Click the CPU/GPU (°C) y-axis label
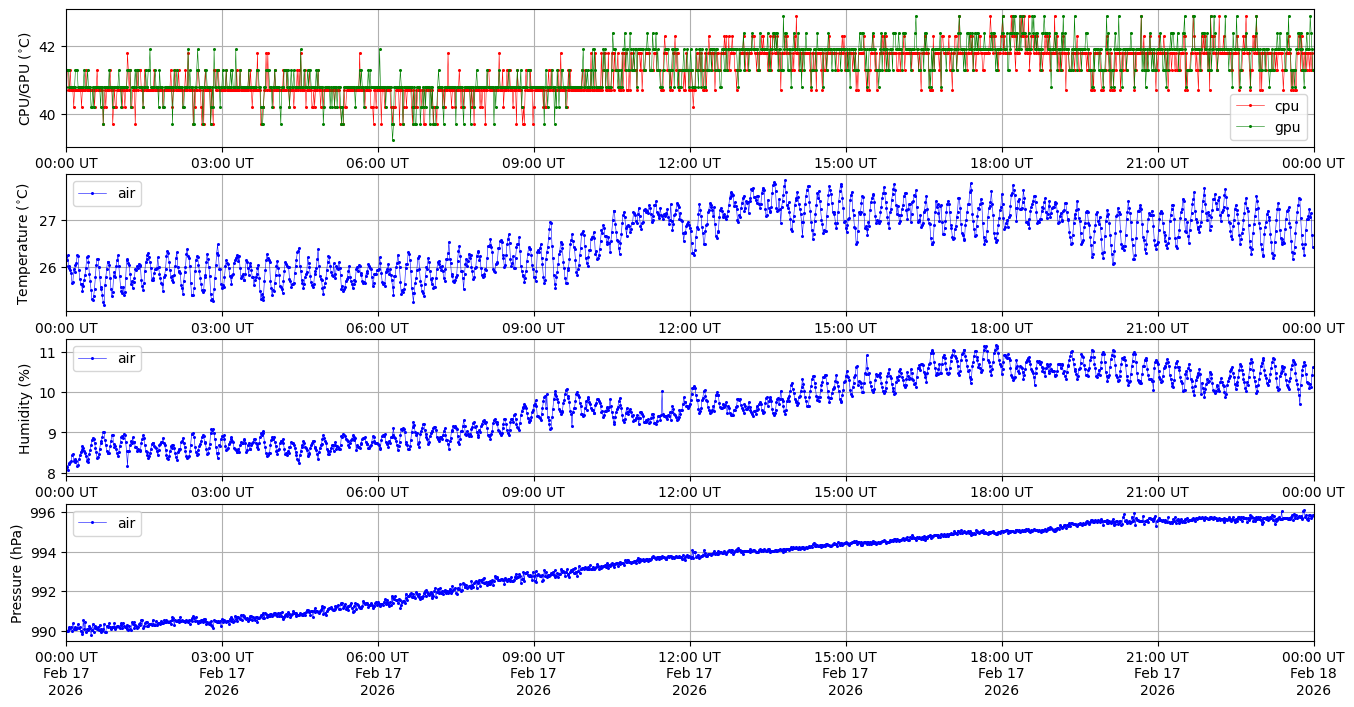The height and width of the screenshot is (707, 1354). (25, 79)
